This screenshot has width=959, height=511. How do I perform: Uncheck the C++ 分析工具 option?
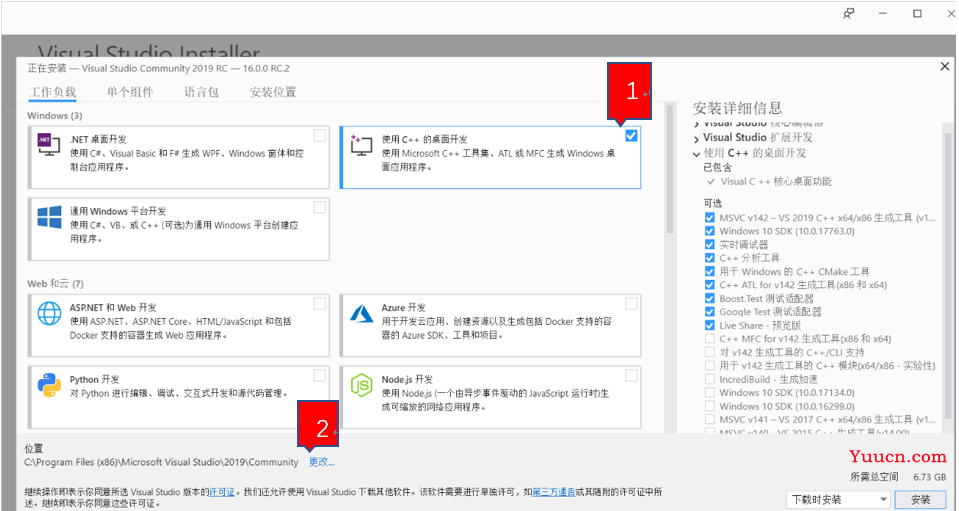coord(709,258)
